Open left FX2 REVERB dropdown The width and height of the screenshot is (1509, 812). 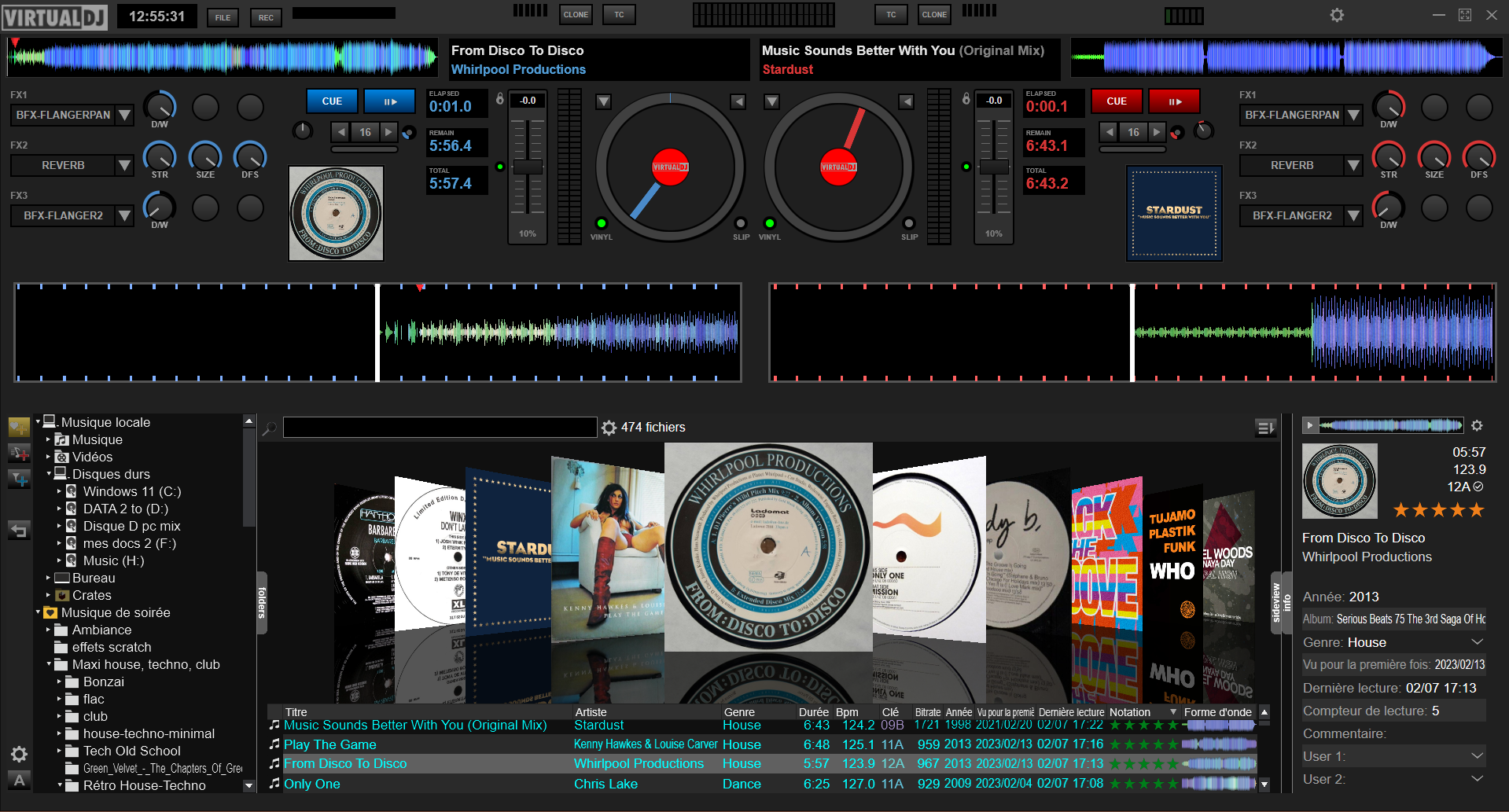tap(124, 165)
